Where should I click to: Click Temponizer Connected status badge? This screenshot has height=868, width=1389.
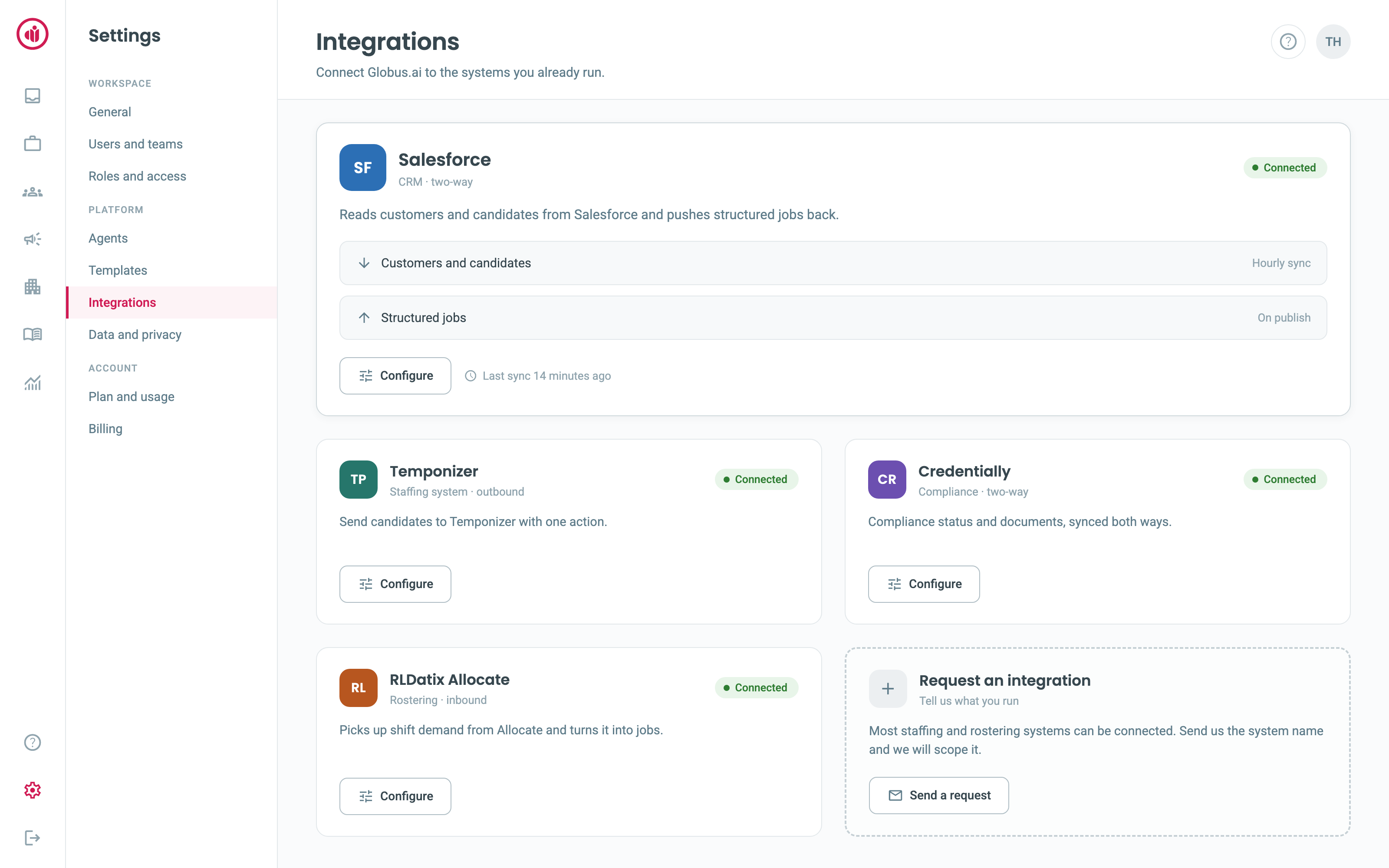click(756, 479)
